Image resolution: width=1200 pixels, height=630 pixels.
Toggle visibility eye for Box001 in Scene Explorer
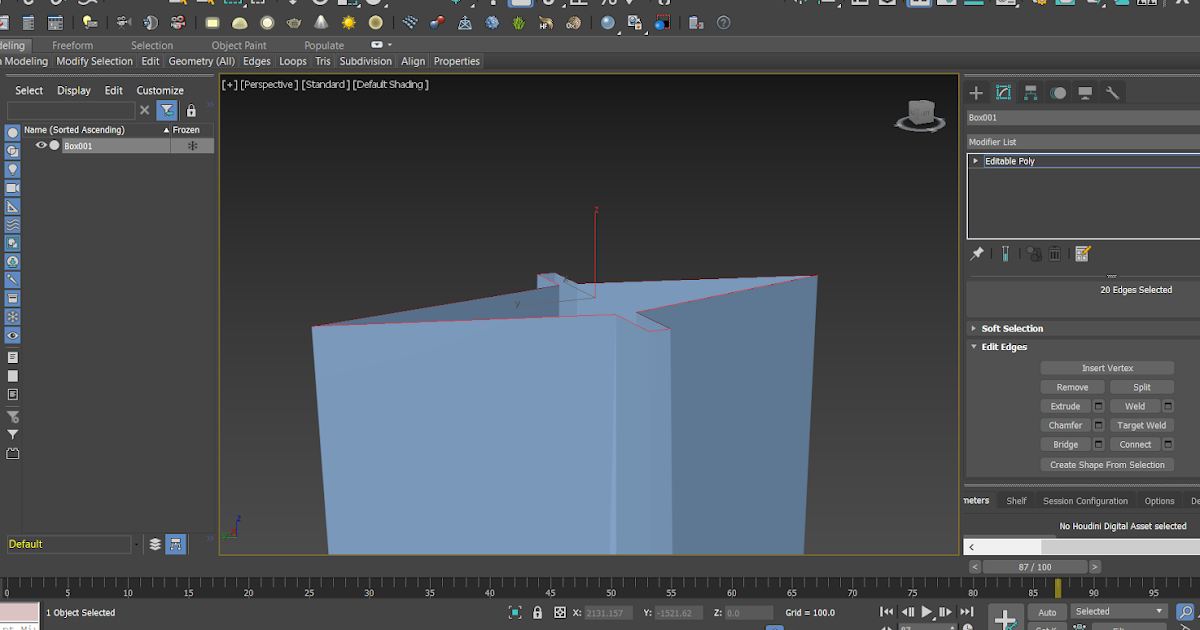tap(41, 145)
